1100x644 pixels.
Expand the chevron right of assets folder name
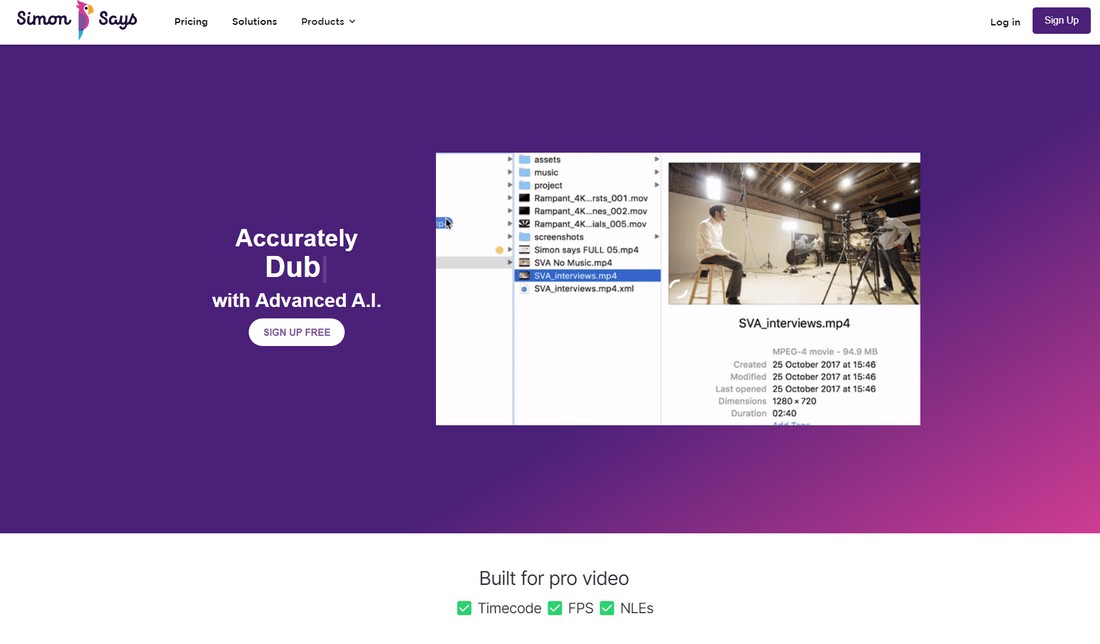pos(657,160)
